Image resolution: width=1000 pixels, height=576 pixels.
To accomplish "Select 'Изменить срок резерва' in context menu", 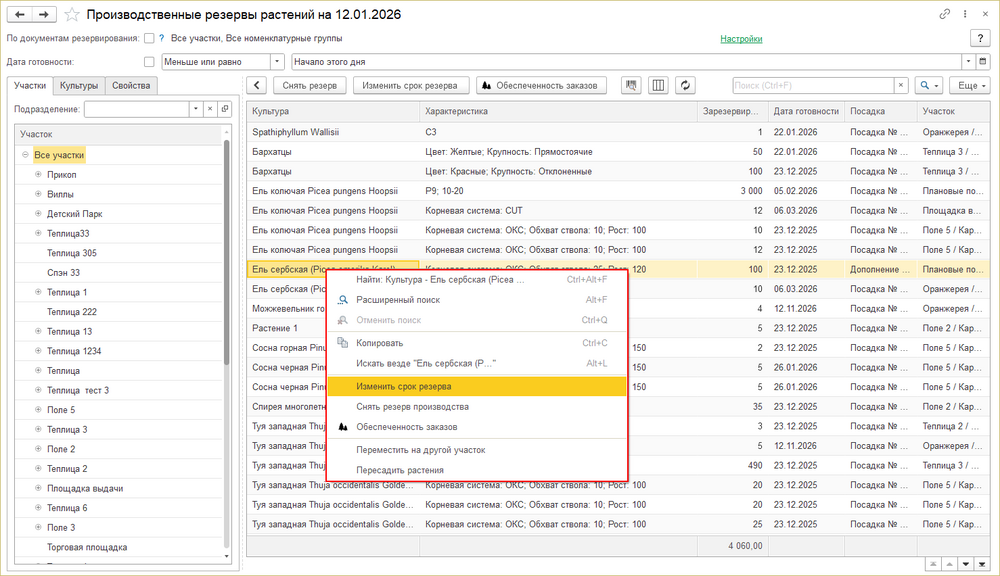I will pos(403,386).
